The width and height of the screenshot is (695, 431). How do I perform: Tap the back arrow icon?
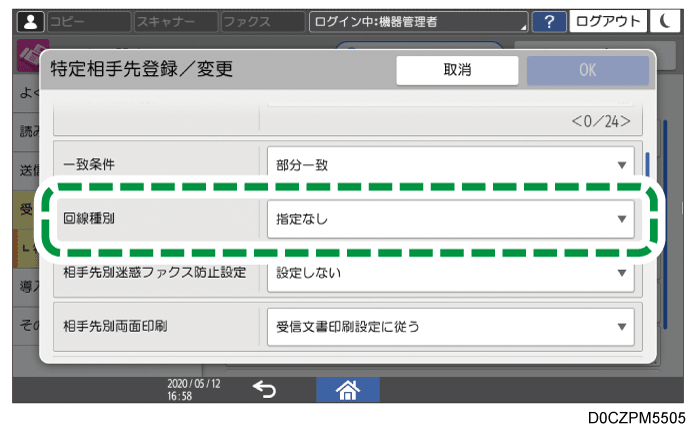coord(264,390)
